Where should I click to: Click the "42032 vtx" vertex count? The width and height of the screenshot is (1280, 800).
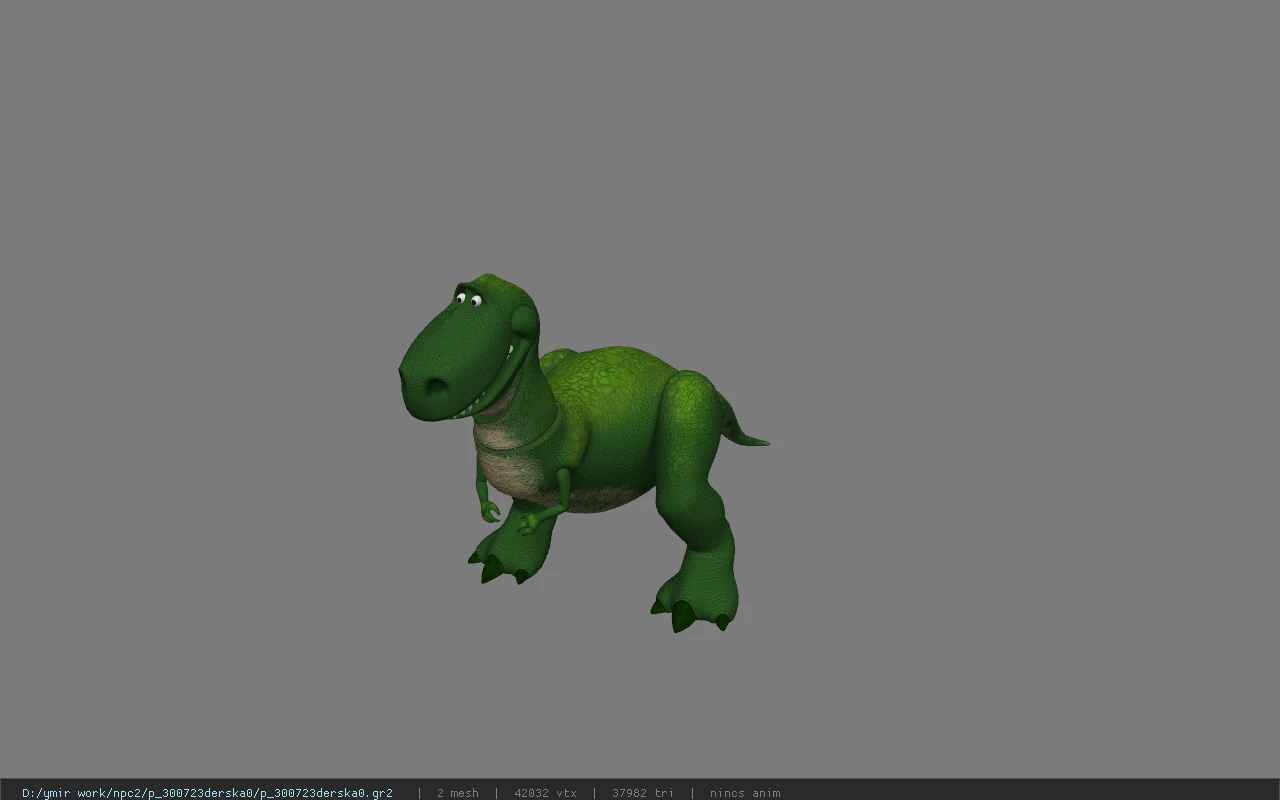[545, 793]
